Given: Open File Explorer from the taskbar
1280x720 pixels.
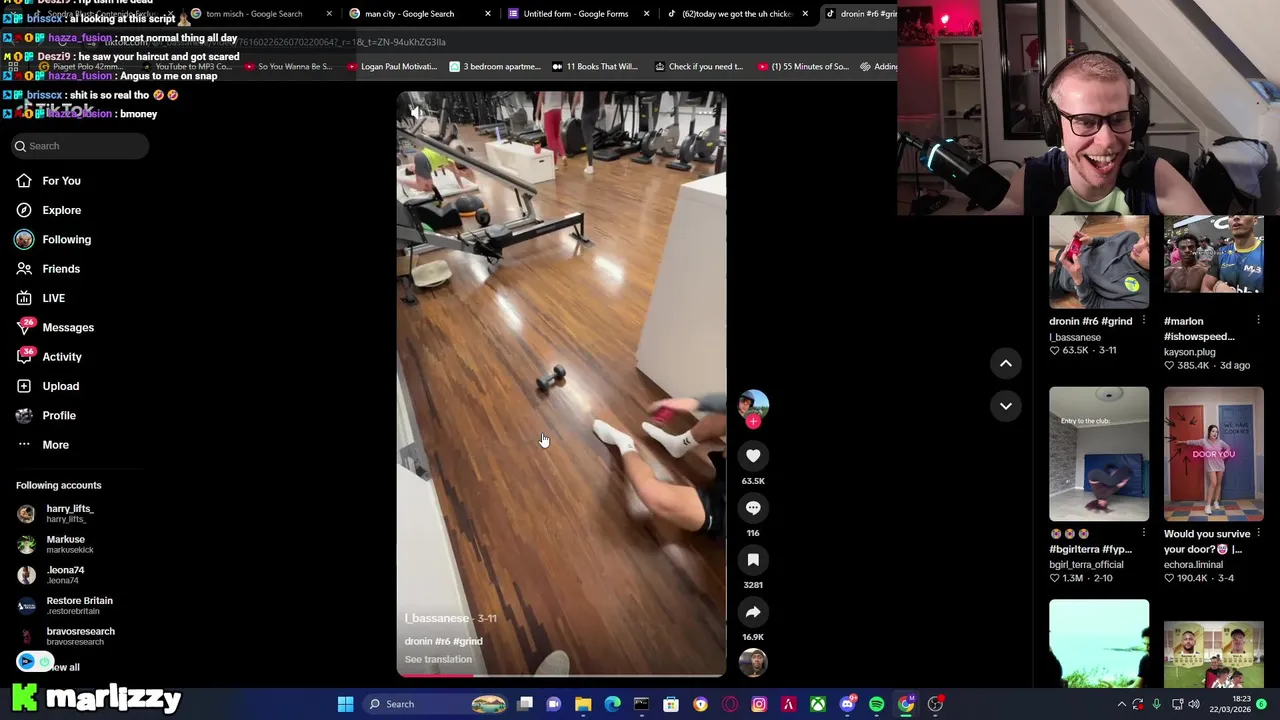Looking at the screenshot, I should (583, 704).
